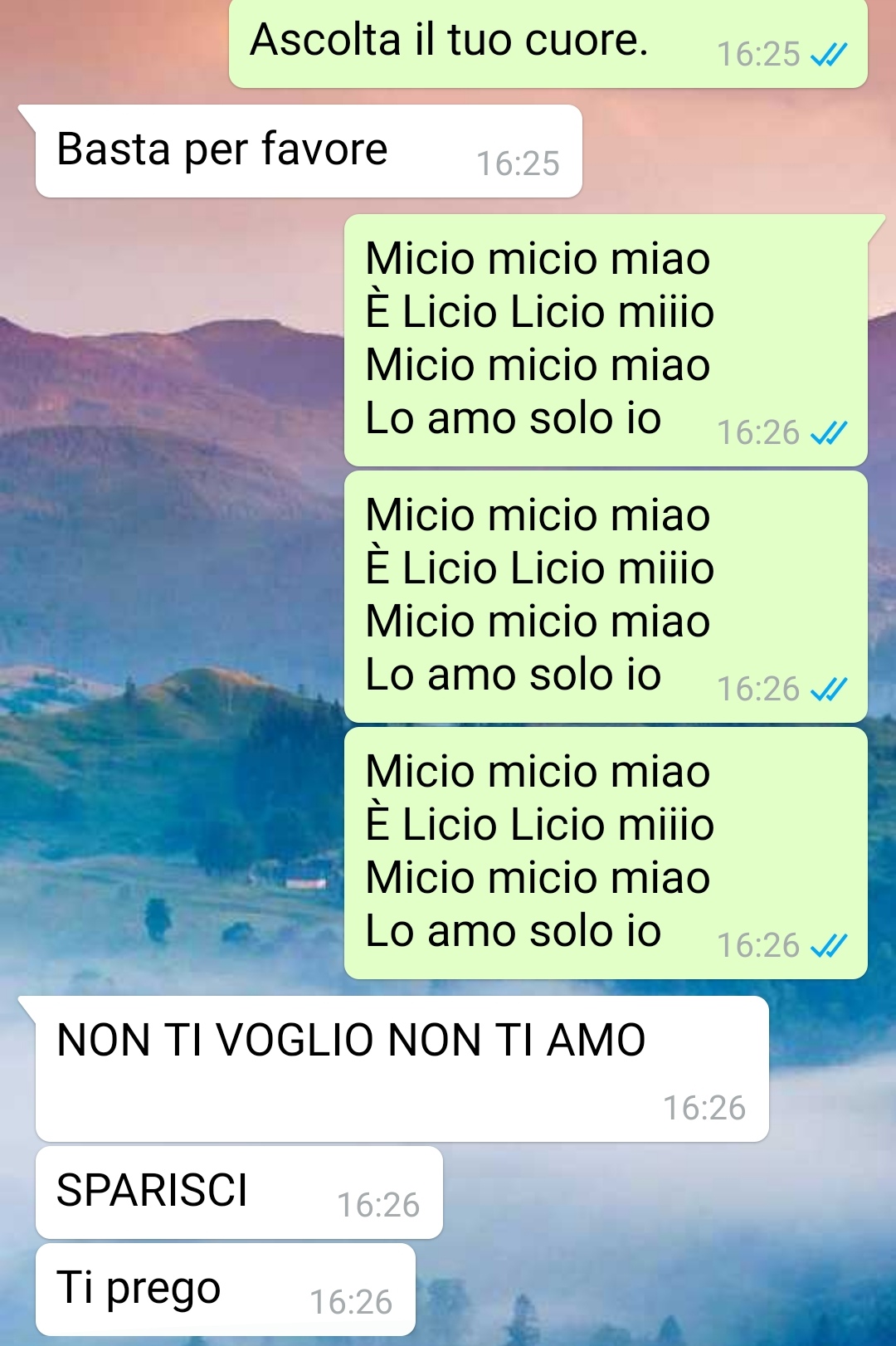This screenshot has height=1346, width=896.
Task: Select the second "Micio micio miao" message
Action: pos(606,597)
